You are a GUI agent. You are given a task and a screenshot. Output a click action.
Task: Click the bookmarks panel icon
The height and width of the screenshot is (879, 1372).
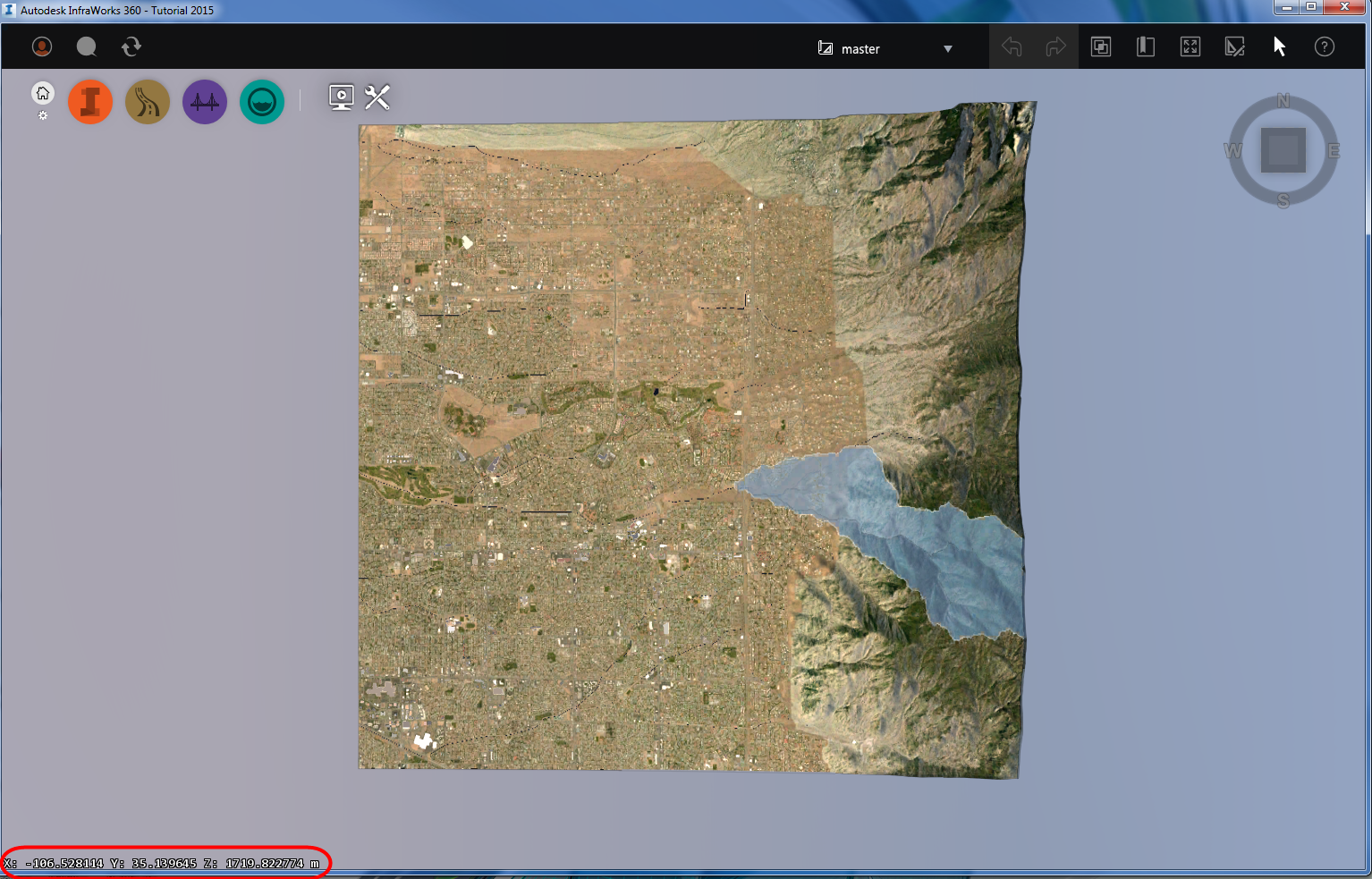(1146, 46)
